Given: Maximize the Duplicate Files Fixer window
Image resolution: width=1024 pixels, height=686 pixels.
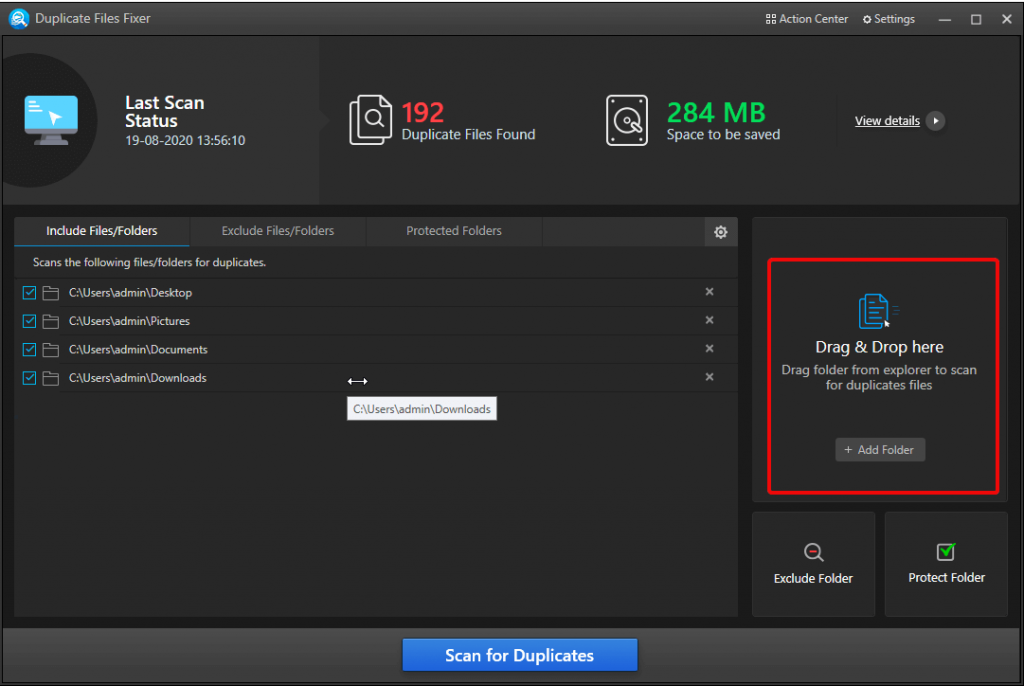Looking at the screenshot, I should 976,20.
